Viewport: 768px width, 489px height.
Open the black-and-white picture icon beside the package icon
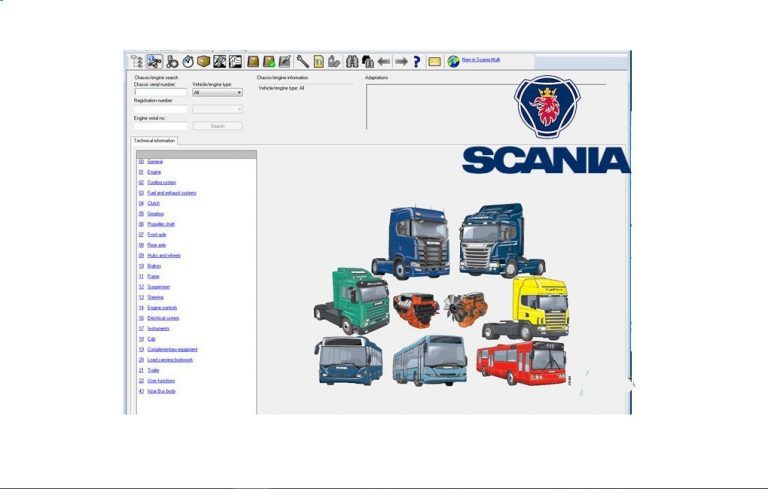tap(219, 62)
